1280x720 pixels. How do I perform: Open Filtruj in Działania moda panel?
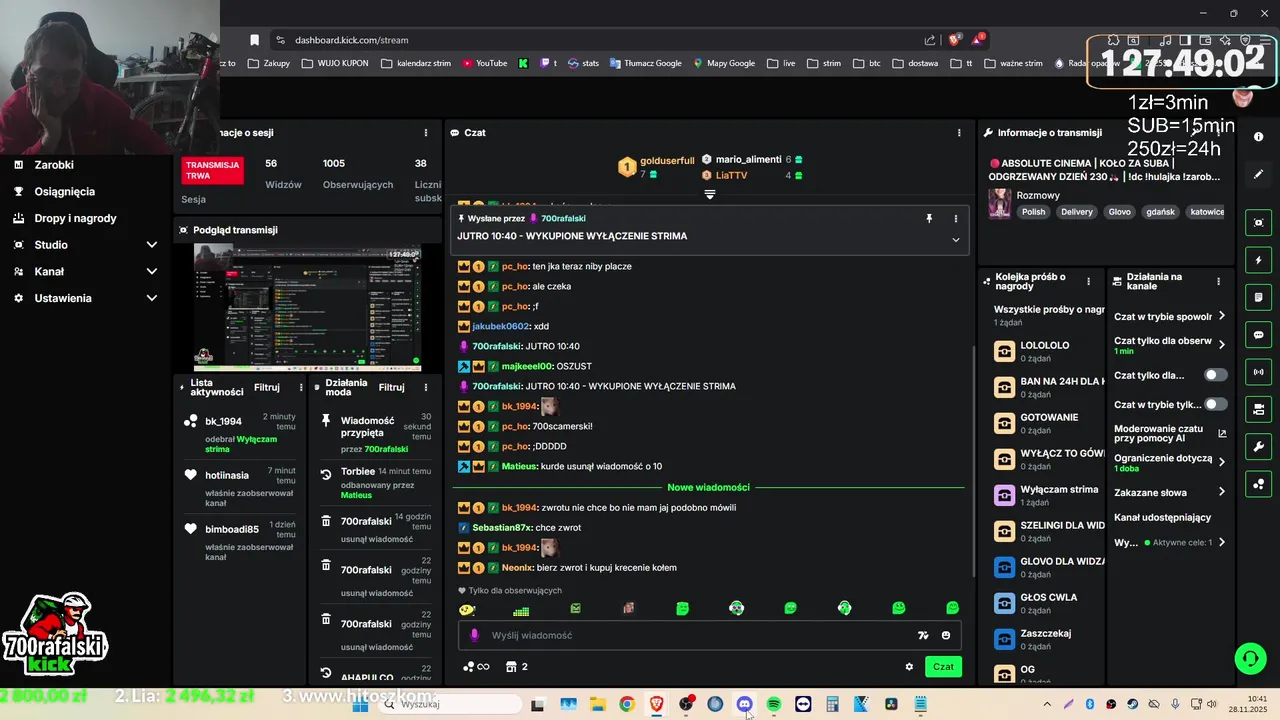coord(392,387)
